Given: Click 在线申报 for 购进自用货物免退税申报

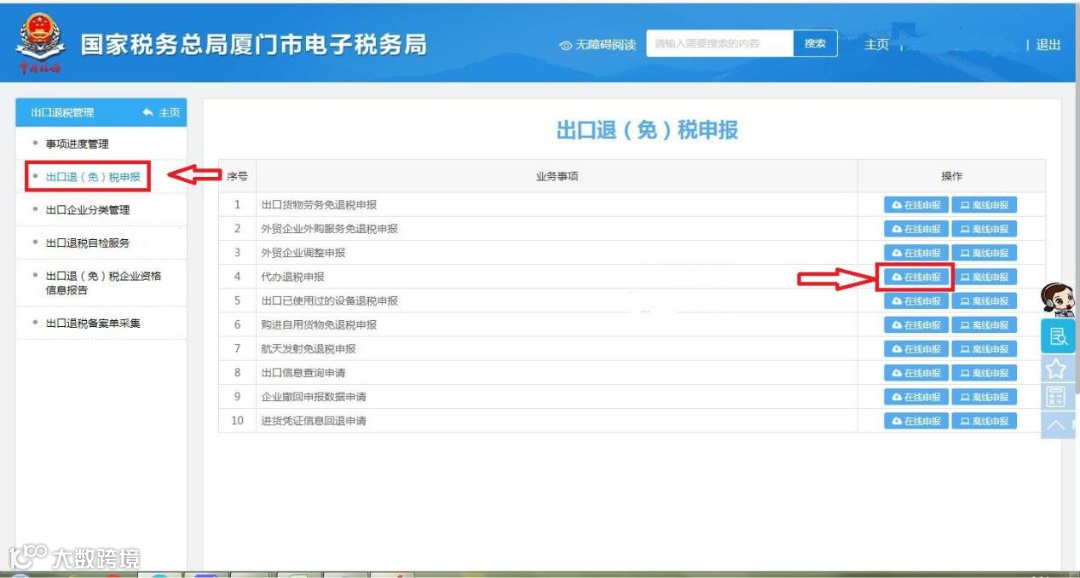Looking at the screenshot, I should (916, 324).
